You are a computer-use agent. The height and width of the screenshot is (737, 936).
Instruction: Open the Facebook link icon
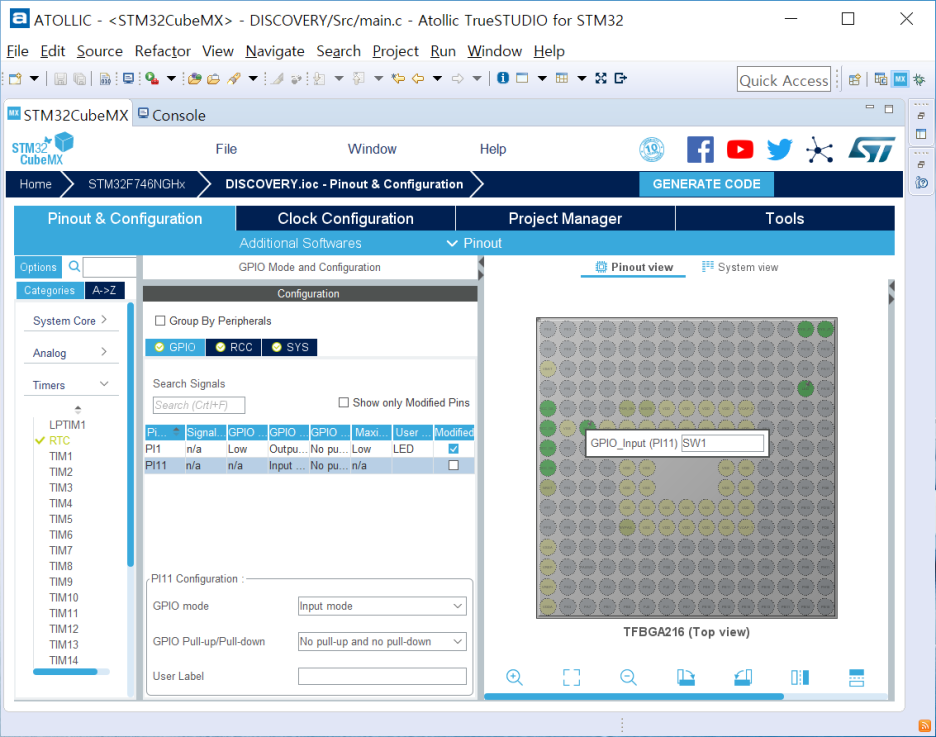coord(700,149)
